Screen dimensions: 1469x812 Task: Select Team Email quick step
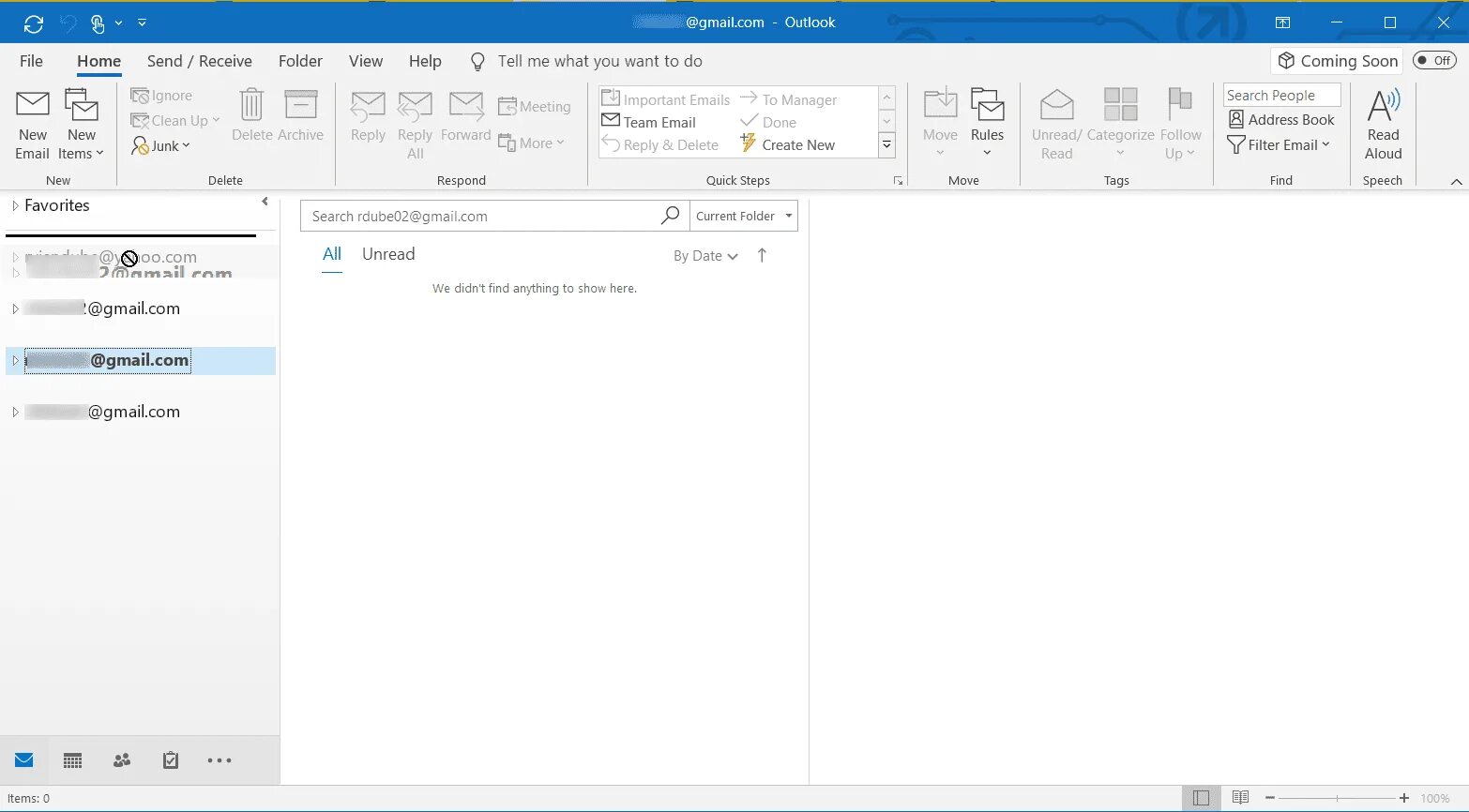pos(649,122)
